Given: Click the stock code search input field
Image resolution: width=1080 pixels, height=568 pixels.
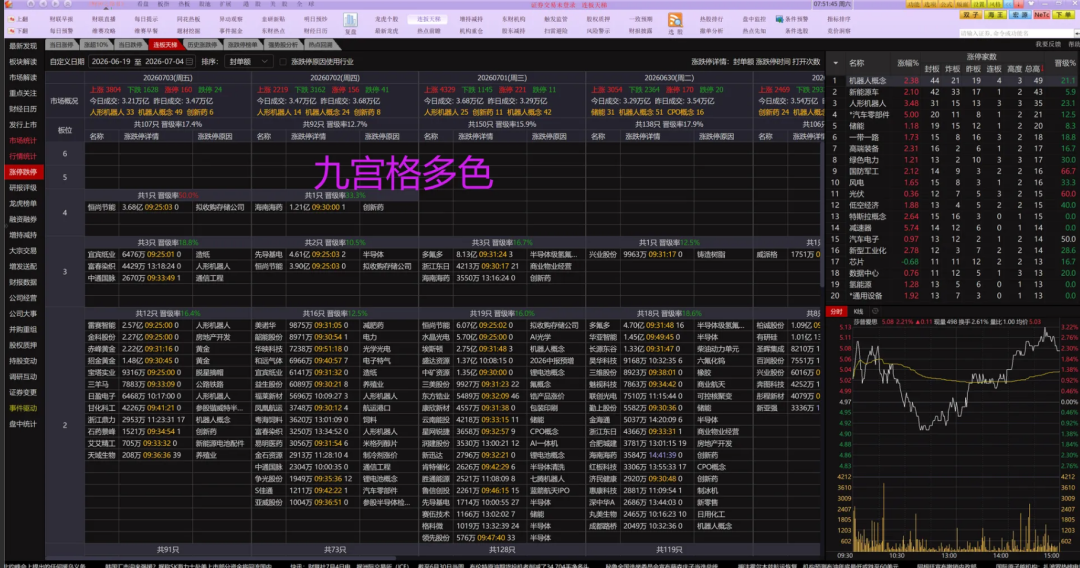Looking at the screenshot, I should click(1017, 33).
